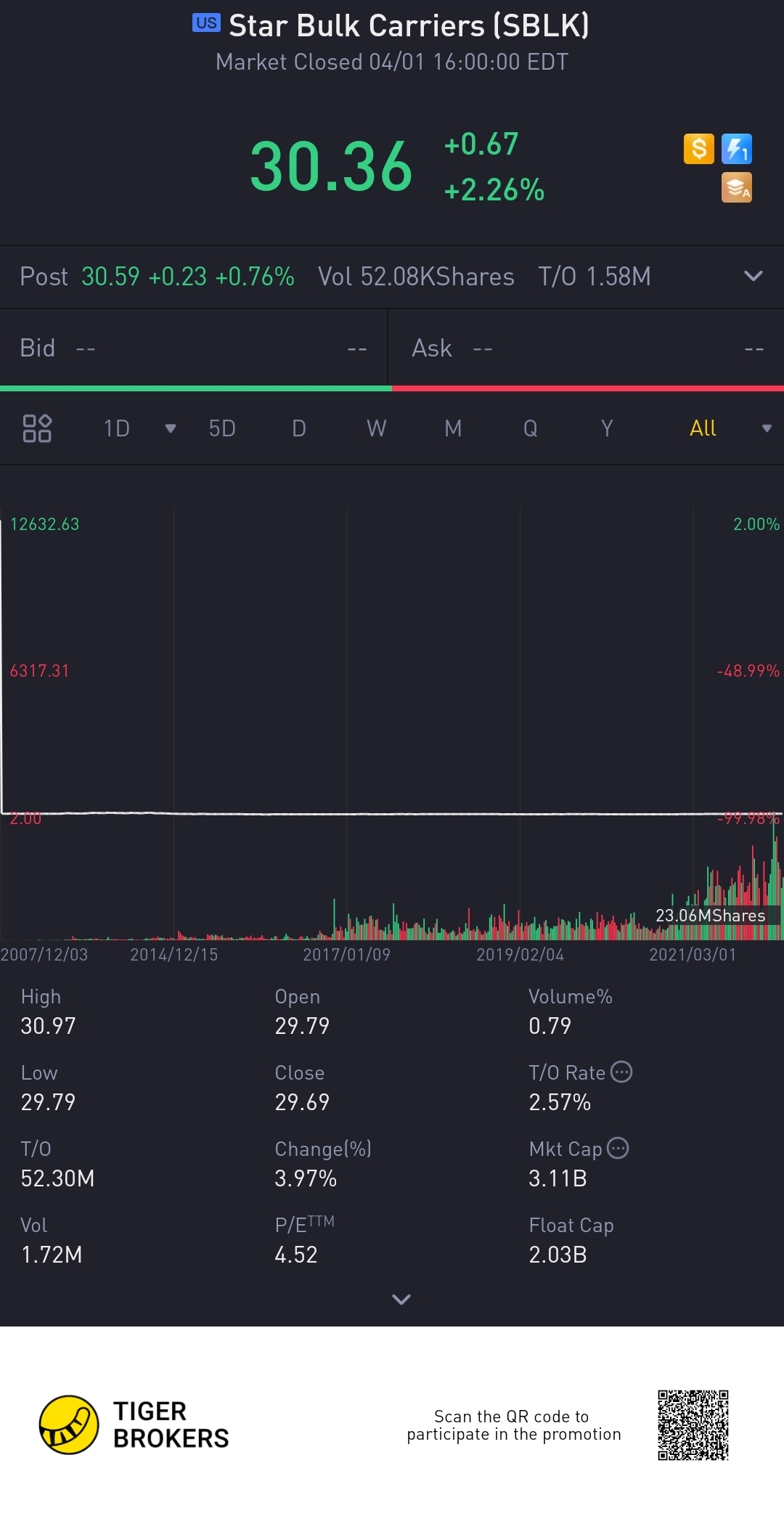Switch chart to 5D view
The width and height of the screenshot is (784, 1524).
(222, 428)
